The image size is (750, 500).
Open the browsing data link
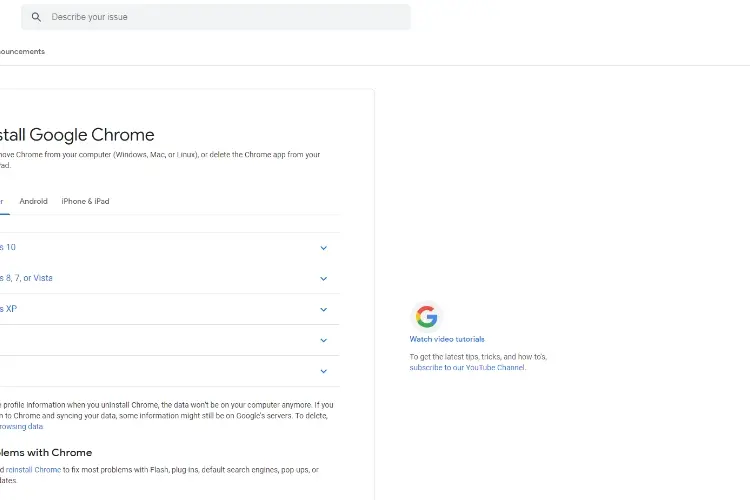pyautogui.click(x=22, y=426)
